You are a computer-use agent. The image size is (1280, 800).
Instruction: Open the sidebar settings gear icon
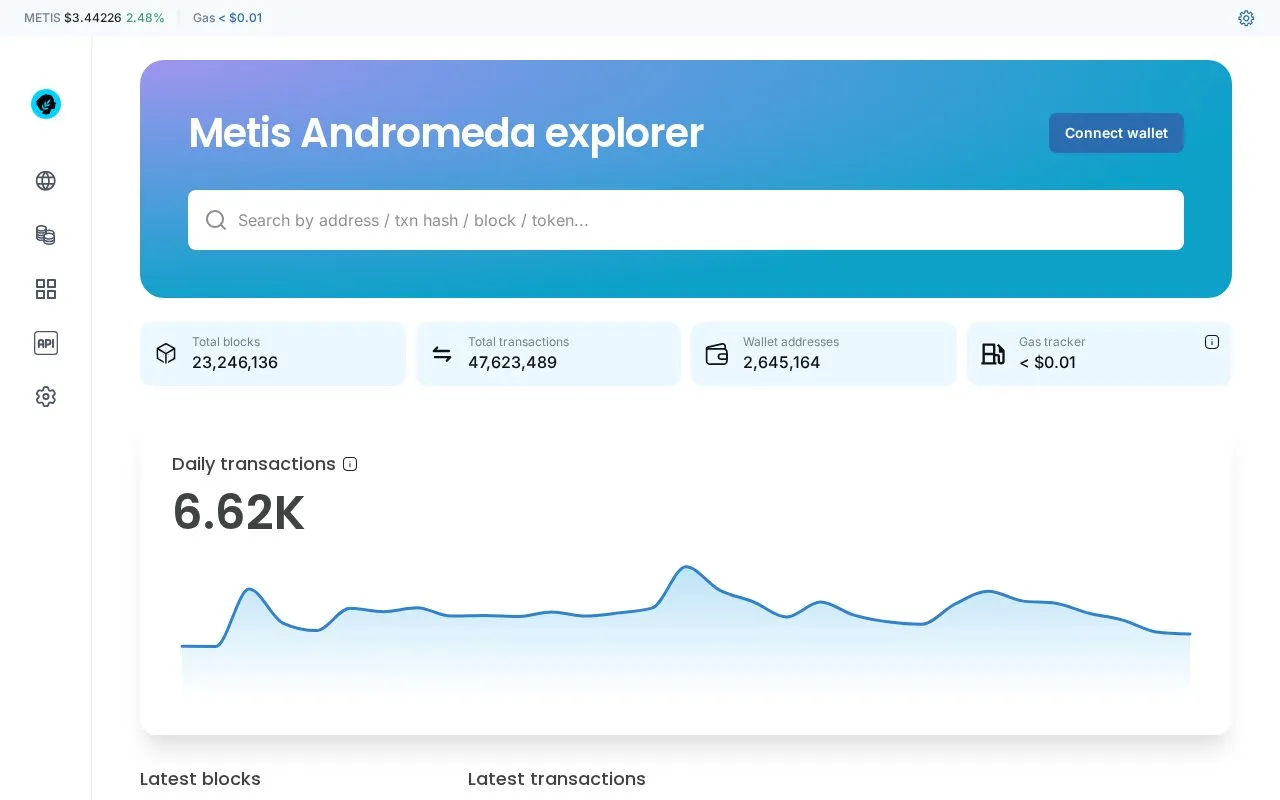coord(46,397)
